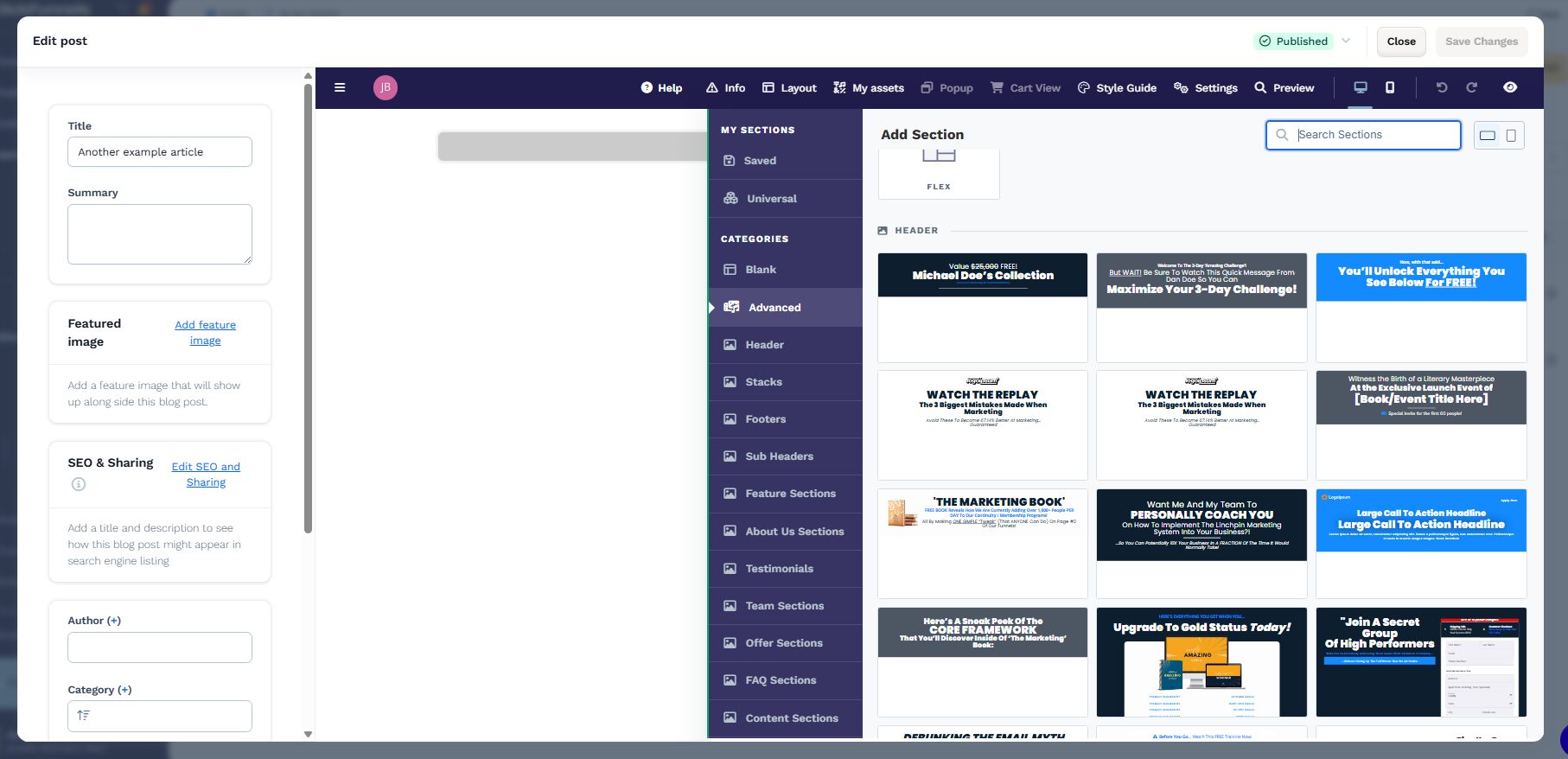Redo the last change

point(1472,87)
